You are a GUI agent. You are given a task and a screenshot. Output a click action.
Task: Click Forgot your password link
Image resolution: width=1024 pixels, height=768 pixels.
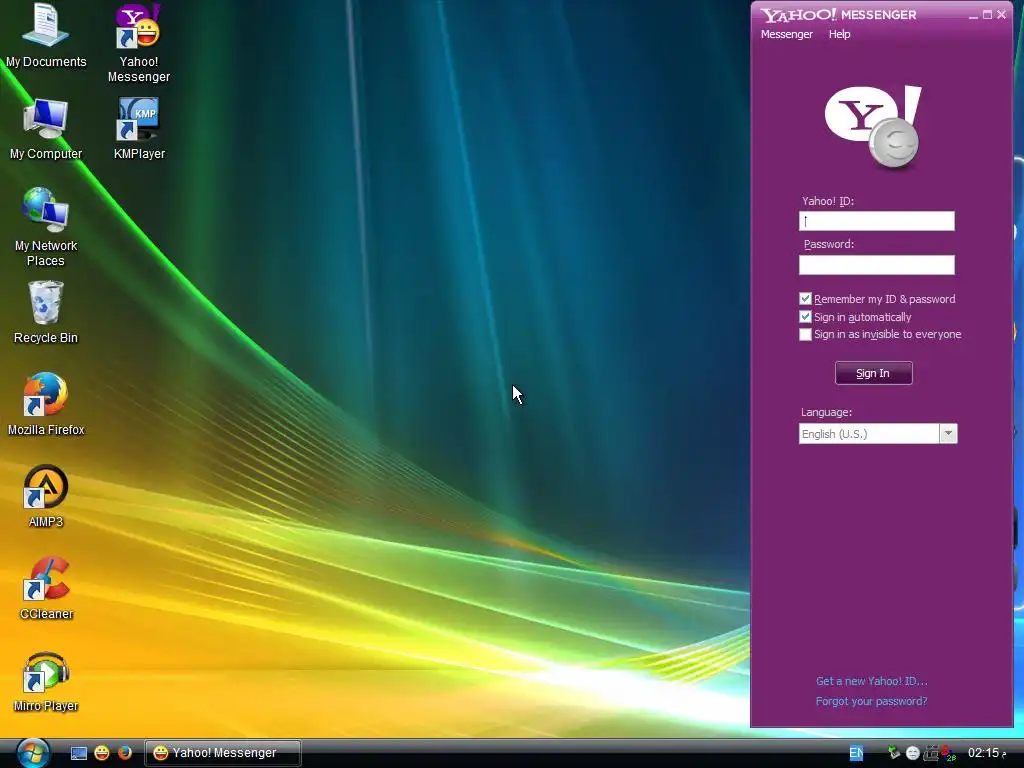(x=871, y=701)
